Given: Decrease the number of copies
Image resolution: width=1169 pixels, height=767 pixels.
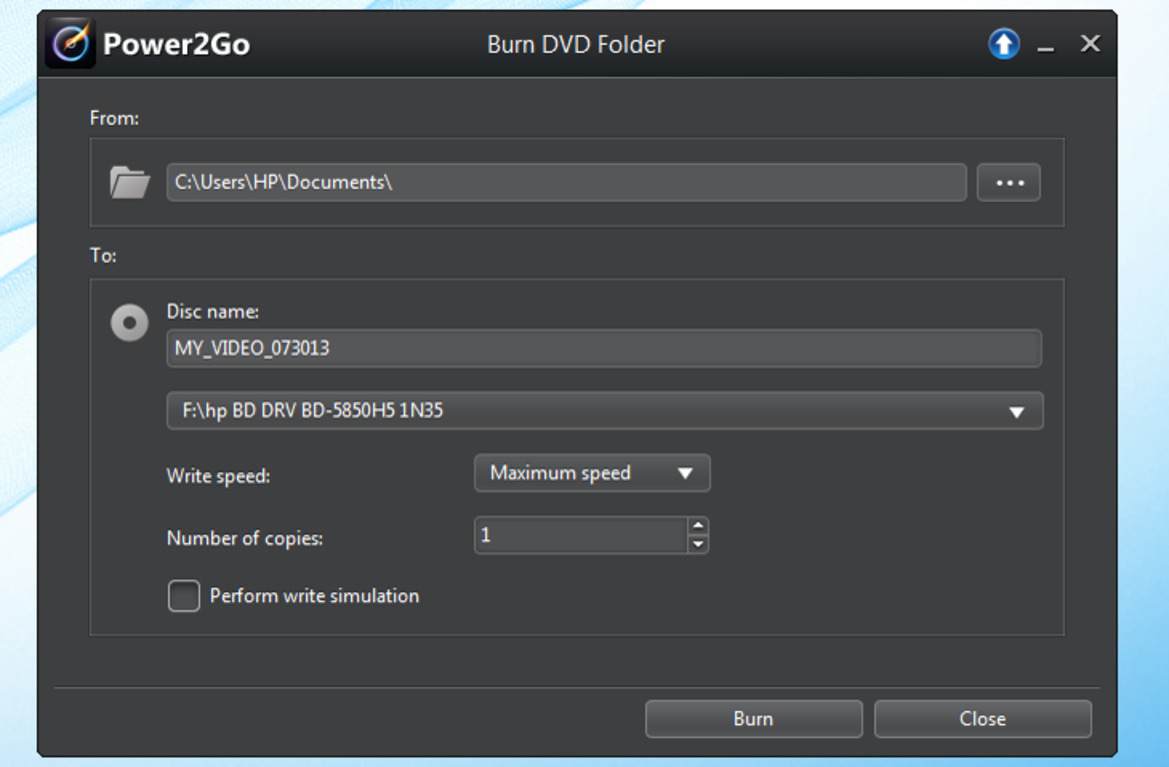Looking at the screenshot, I should (698, 544).
